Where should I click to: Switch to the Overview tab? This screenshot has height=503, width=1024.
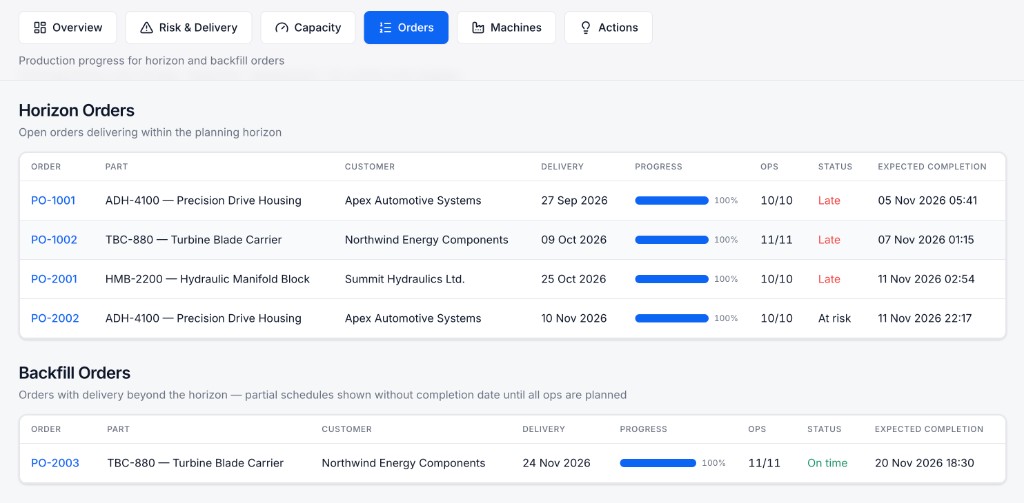pyautogui.click(x=68, y=27)
